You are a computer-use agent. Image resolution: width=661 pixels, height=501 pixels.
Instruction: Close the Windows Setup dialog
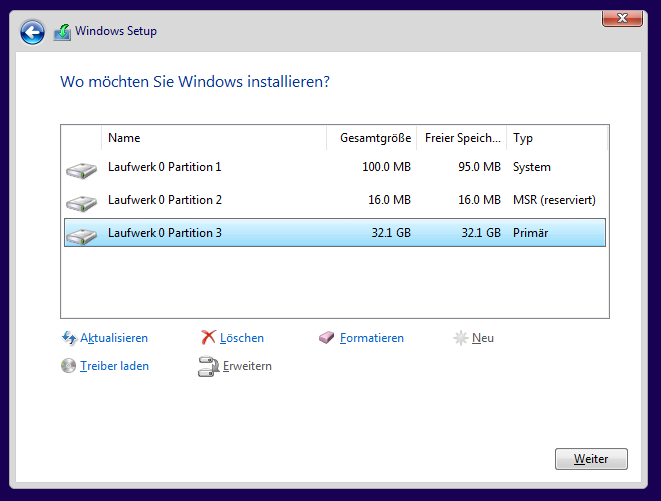click(622, 18)
